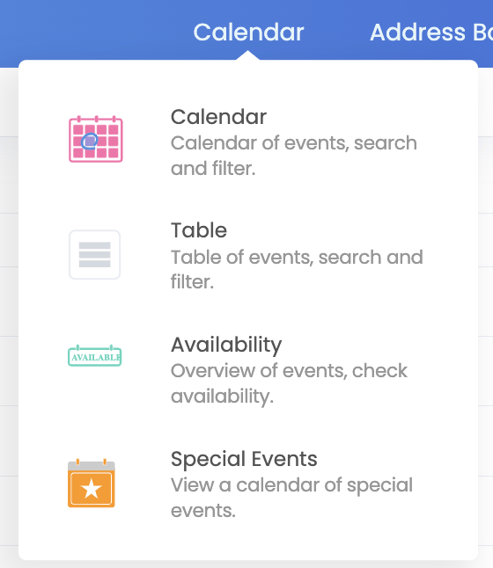The image size is (493, 568).
Task: Click "Overview of events, check availability" description
Action: tap(289, 383)
